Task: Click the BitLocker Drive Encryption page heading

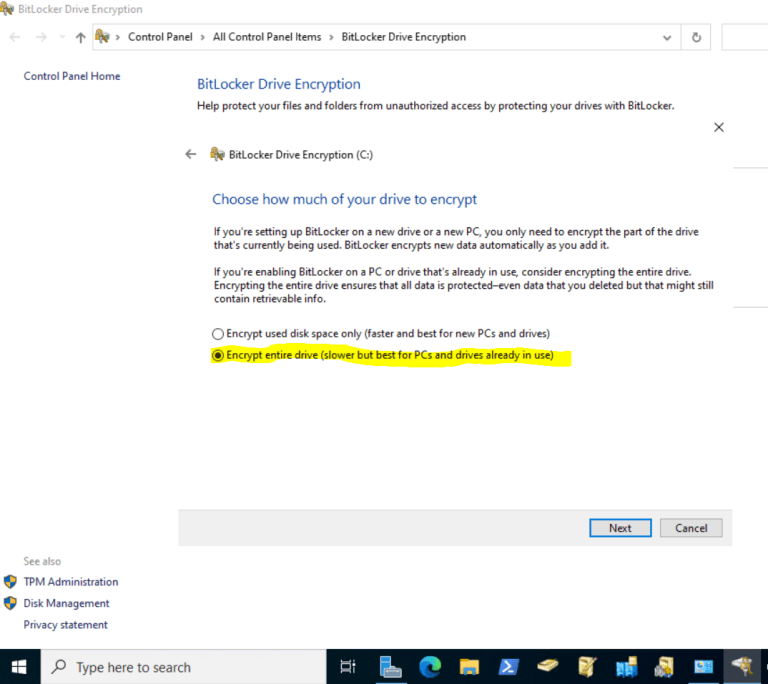Action: pyautogui.click(x=279, y=84)
